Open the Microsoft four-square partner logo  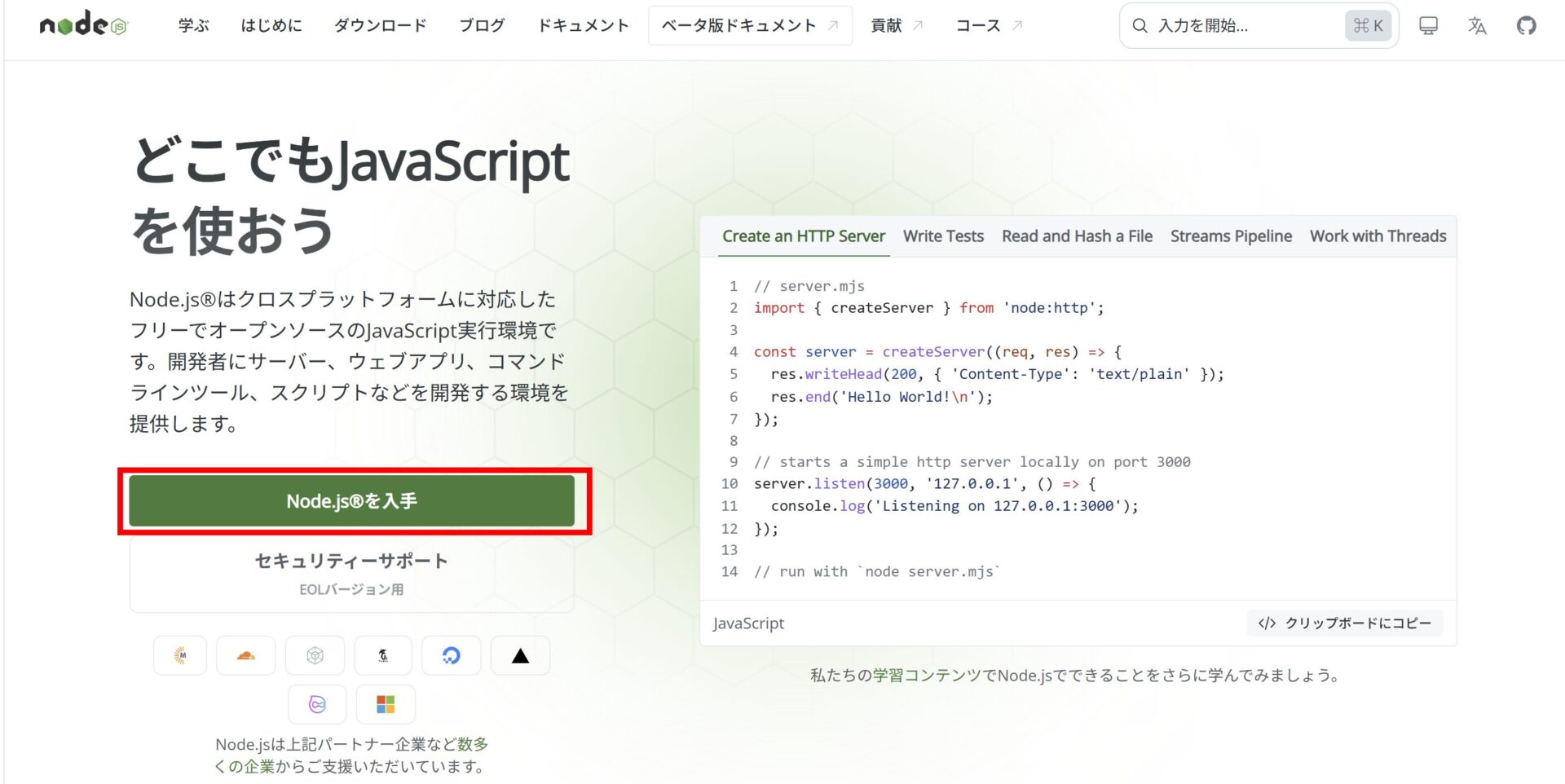pyautogui.click(x=386, y=704)
